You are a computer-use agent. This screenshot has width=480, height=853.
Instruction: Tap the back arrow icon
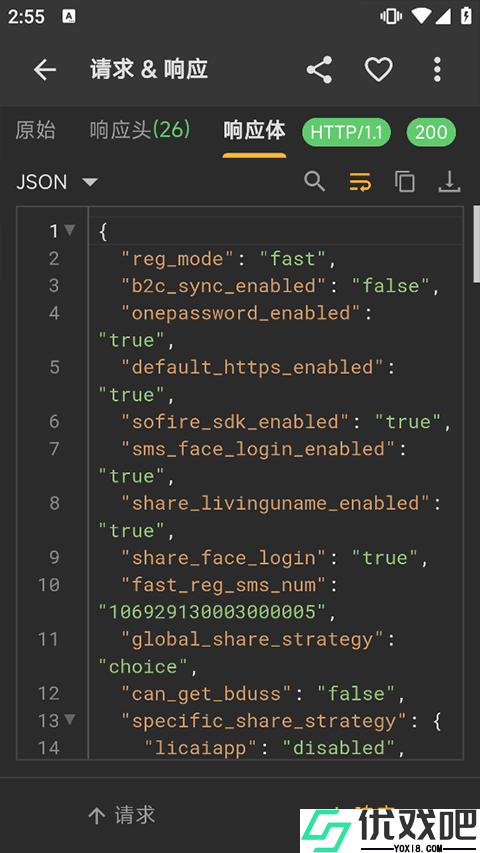[45, 70]
